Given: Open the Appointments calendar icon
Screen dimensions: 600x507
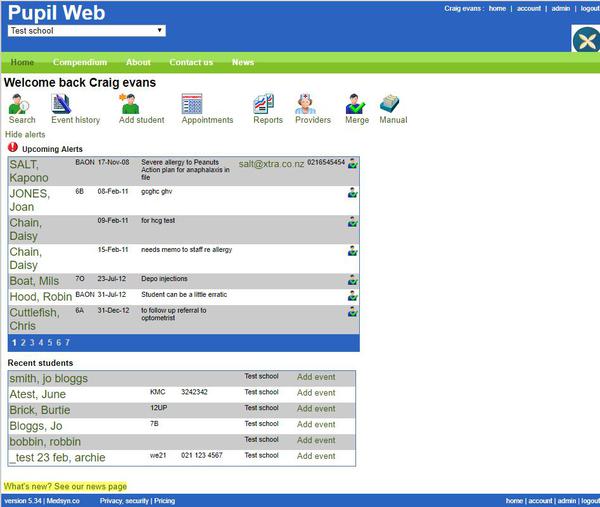Looking at the screenshot, I should coord(192,103).
